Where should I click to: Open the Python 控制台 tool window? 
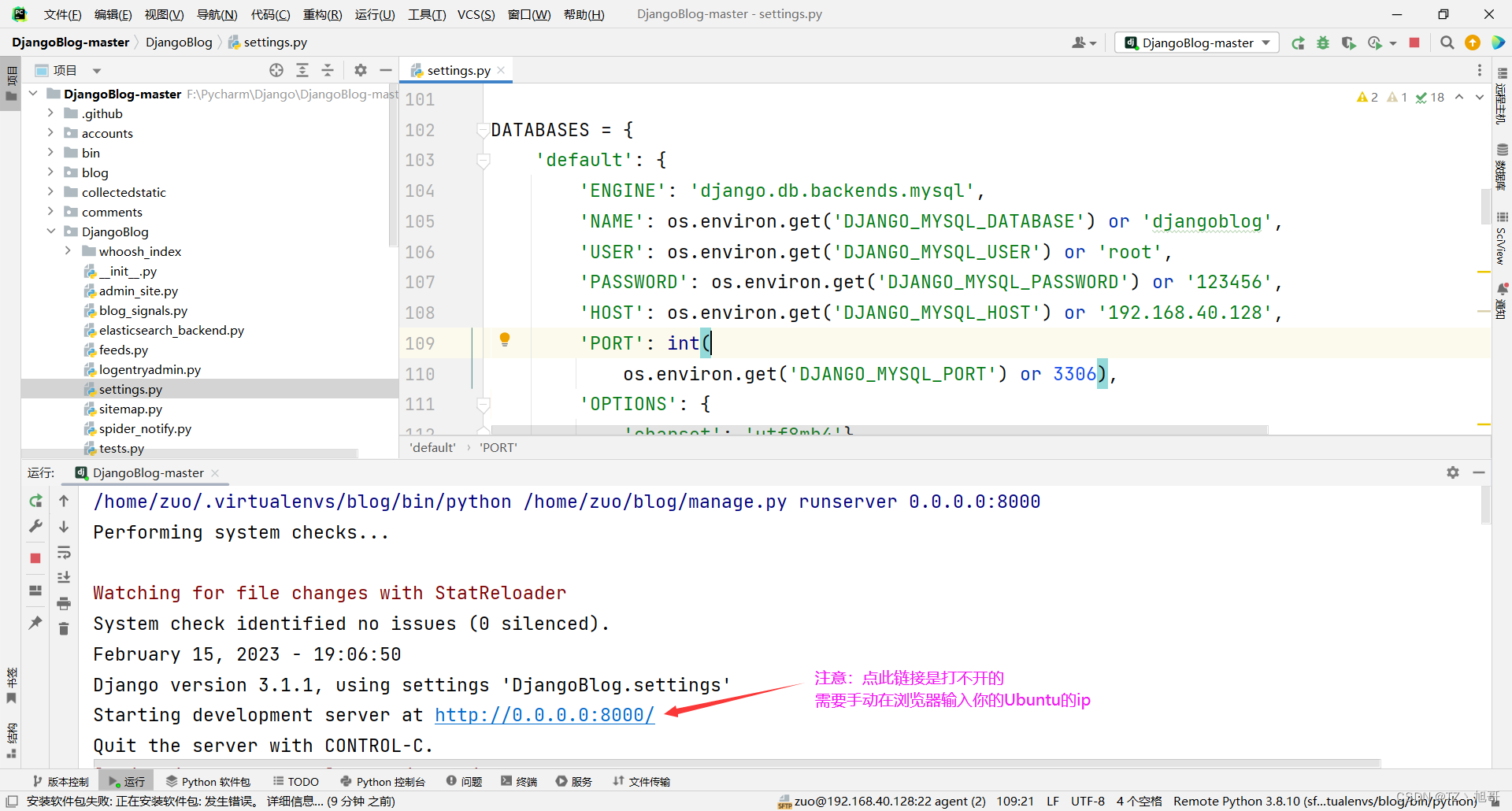pos(383,781)
